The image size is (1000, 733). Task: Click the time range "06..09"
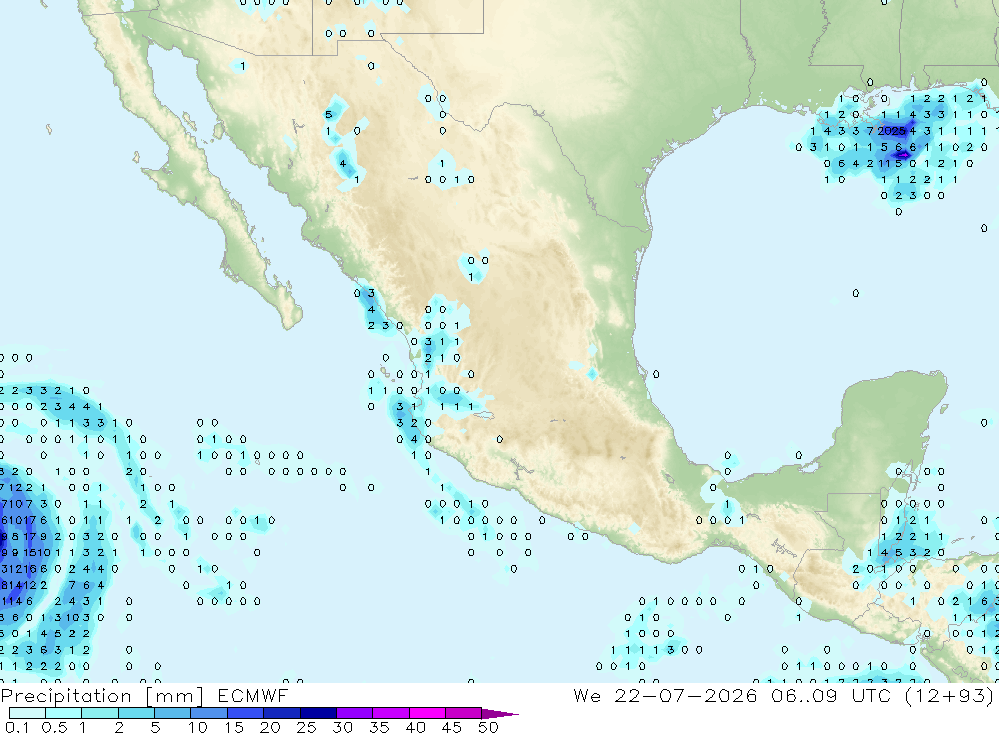[804, 695]
